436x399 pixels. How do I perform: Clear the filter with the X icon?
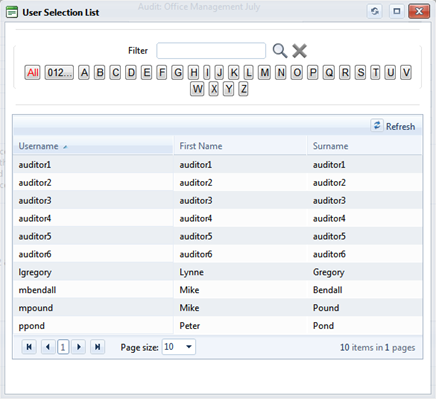click(x=299, y=51)
